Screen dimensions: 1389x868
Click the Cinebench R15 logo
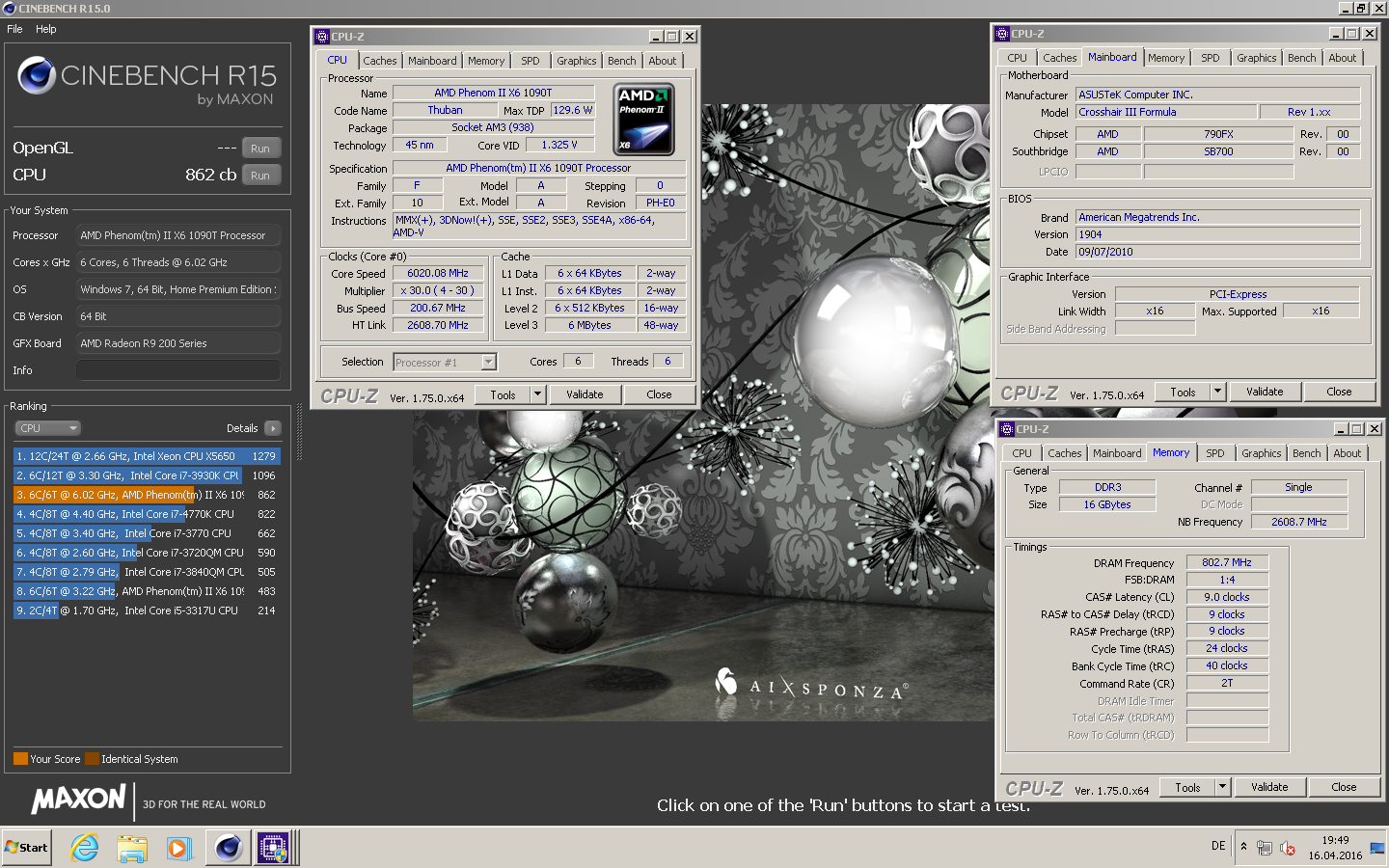[147, 78]
